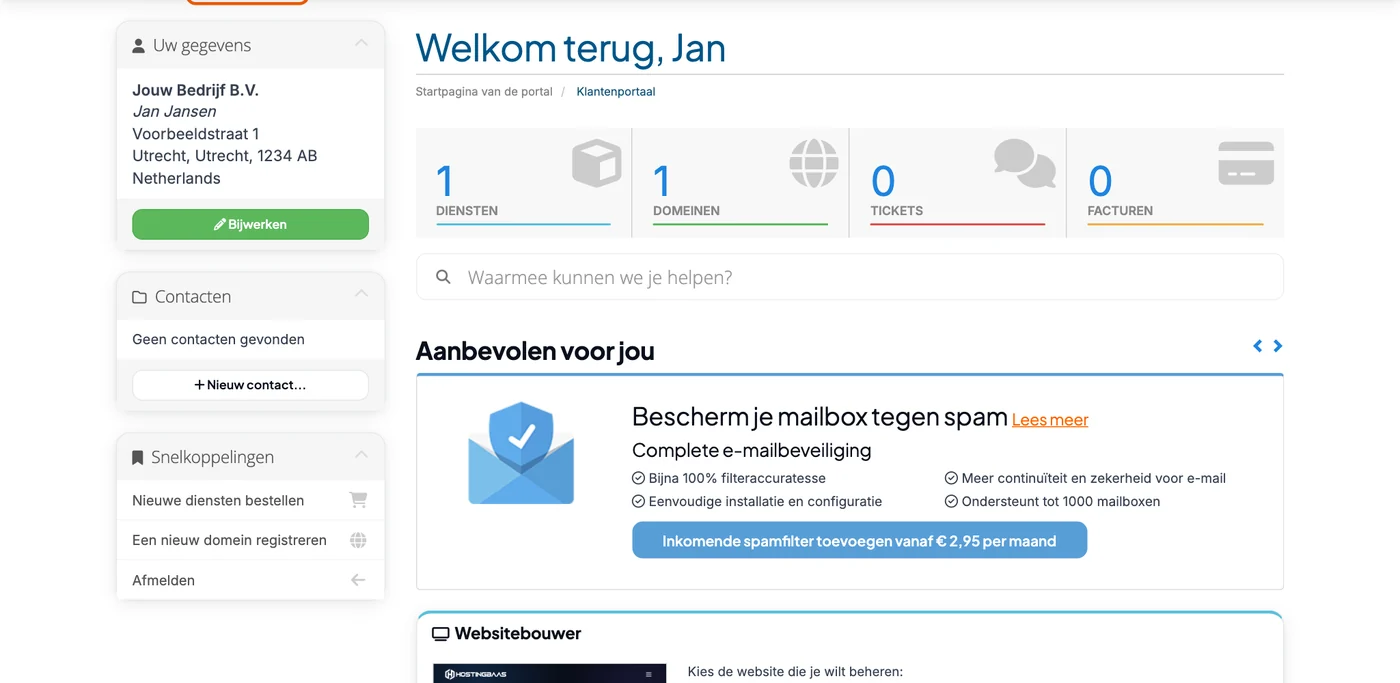
Task: Show previous recommendation with left arrow
Action: [1258, 346]
